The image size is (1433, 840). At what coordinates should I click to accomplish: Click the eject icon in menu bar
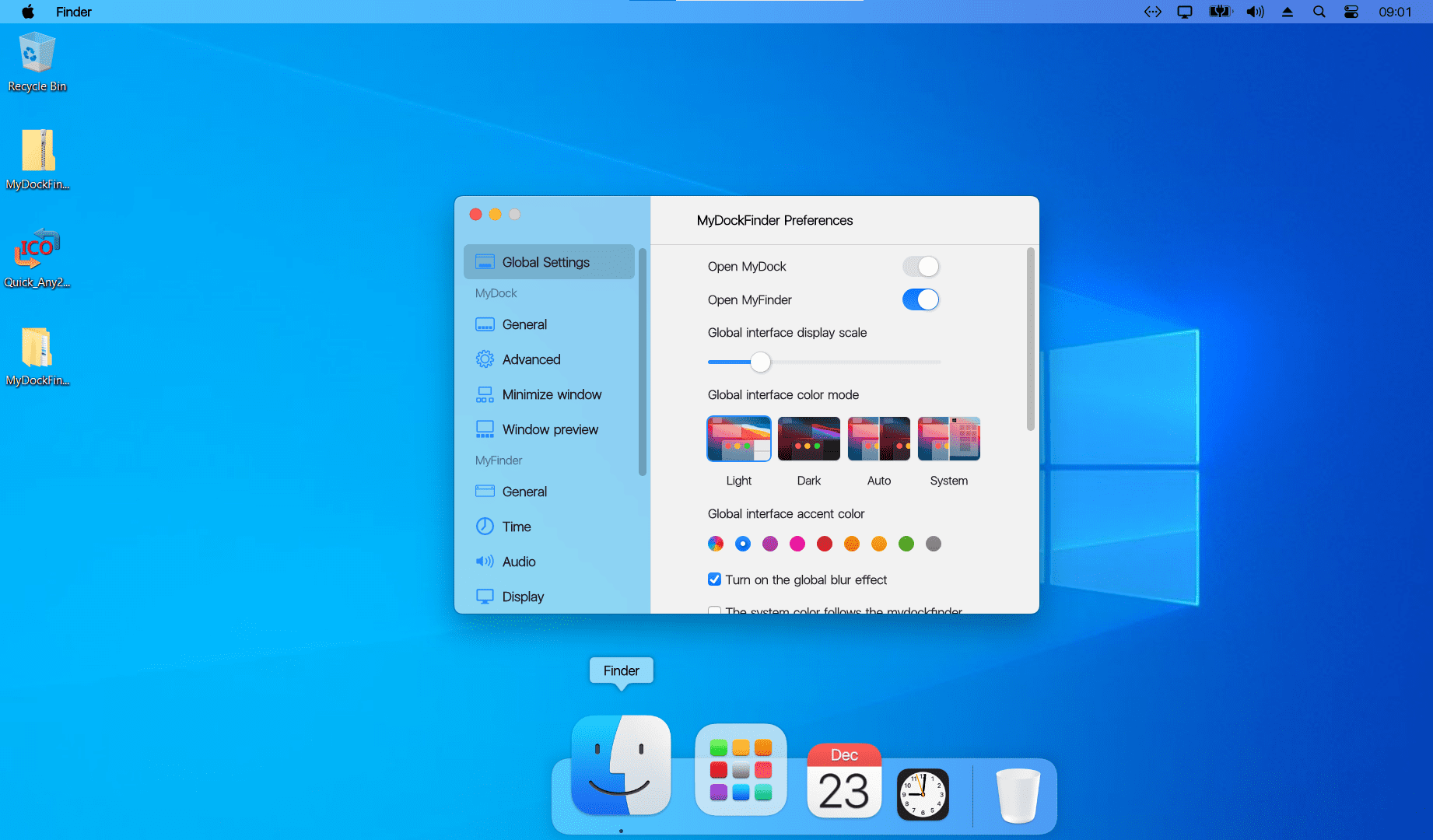pos(1288,12)
